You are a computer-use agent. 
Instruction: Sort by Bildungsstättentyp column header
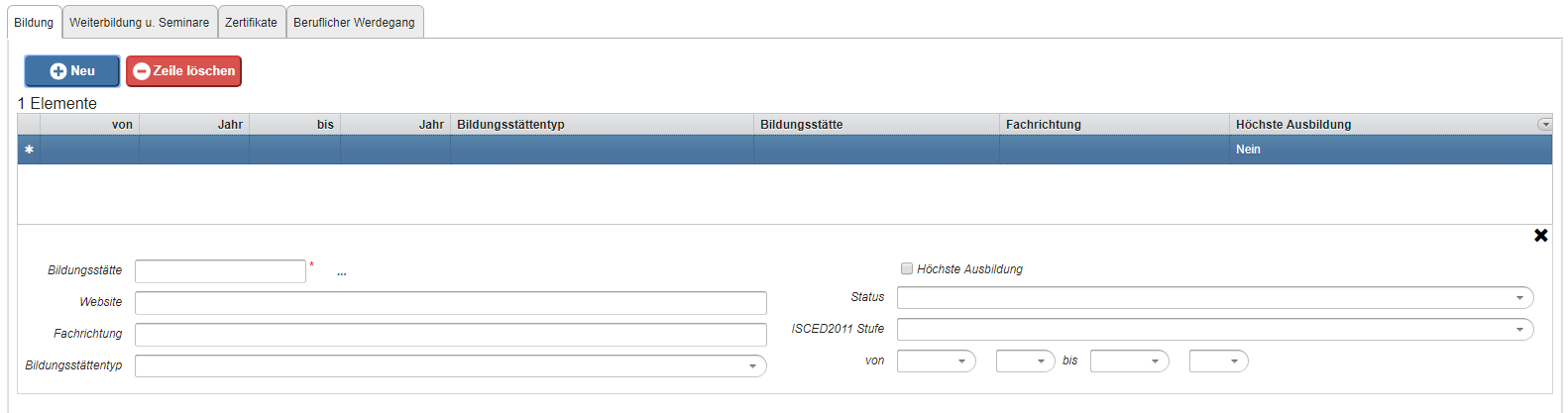[601, 125]
